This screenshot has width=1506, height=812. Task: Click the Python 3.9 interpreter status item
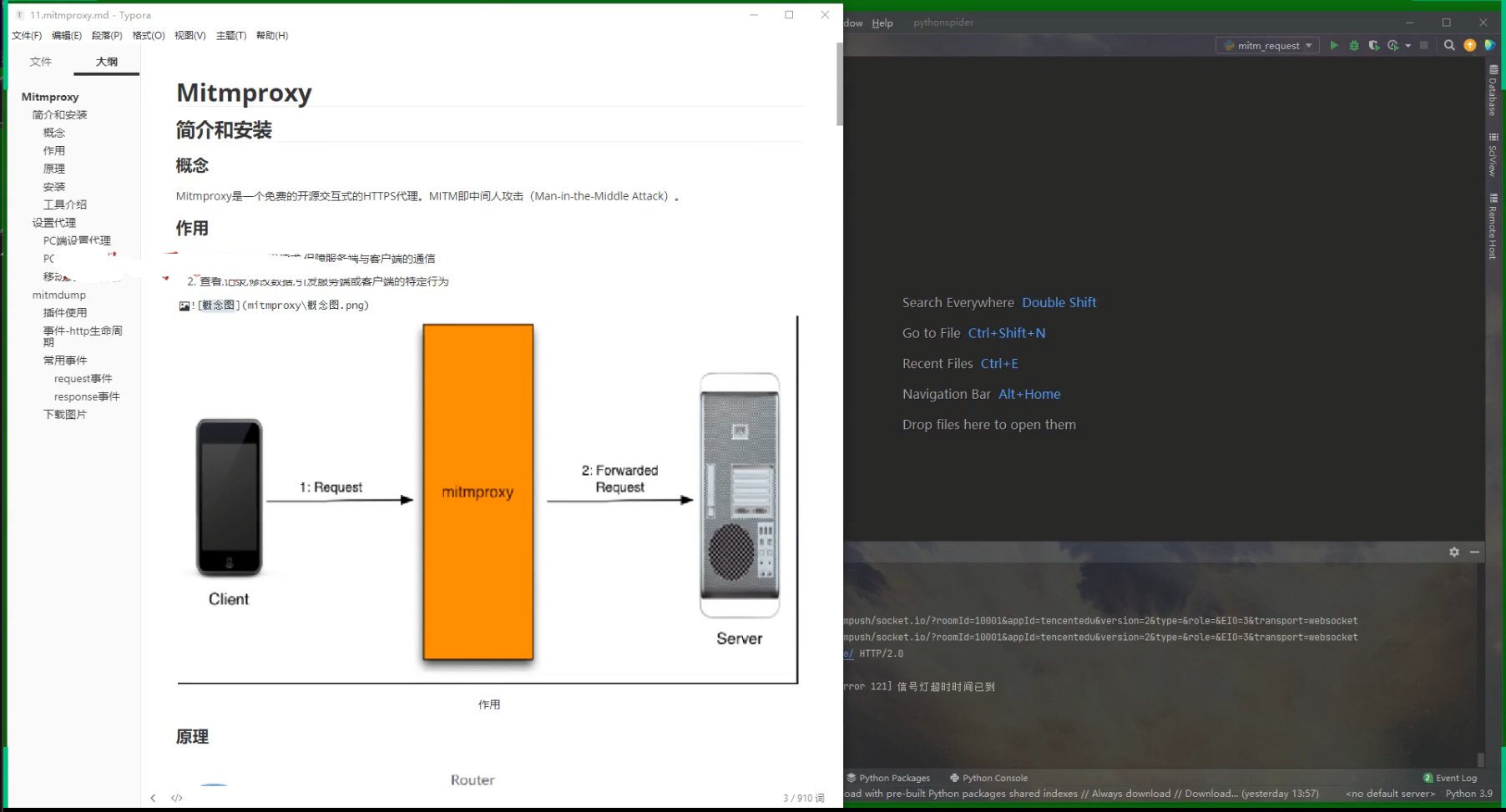coord(1468,794)
